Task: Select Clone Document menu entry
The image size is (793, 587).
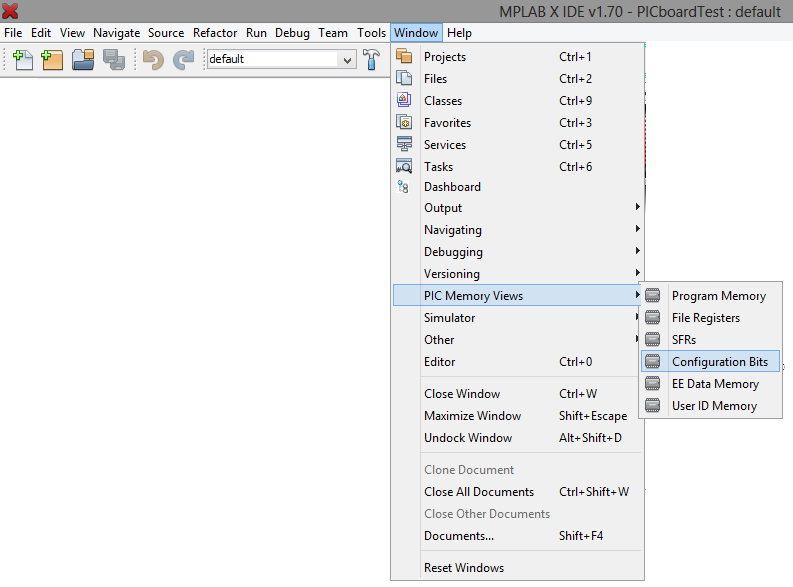Action: point(516,470)
